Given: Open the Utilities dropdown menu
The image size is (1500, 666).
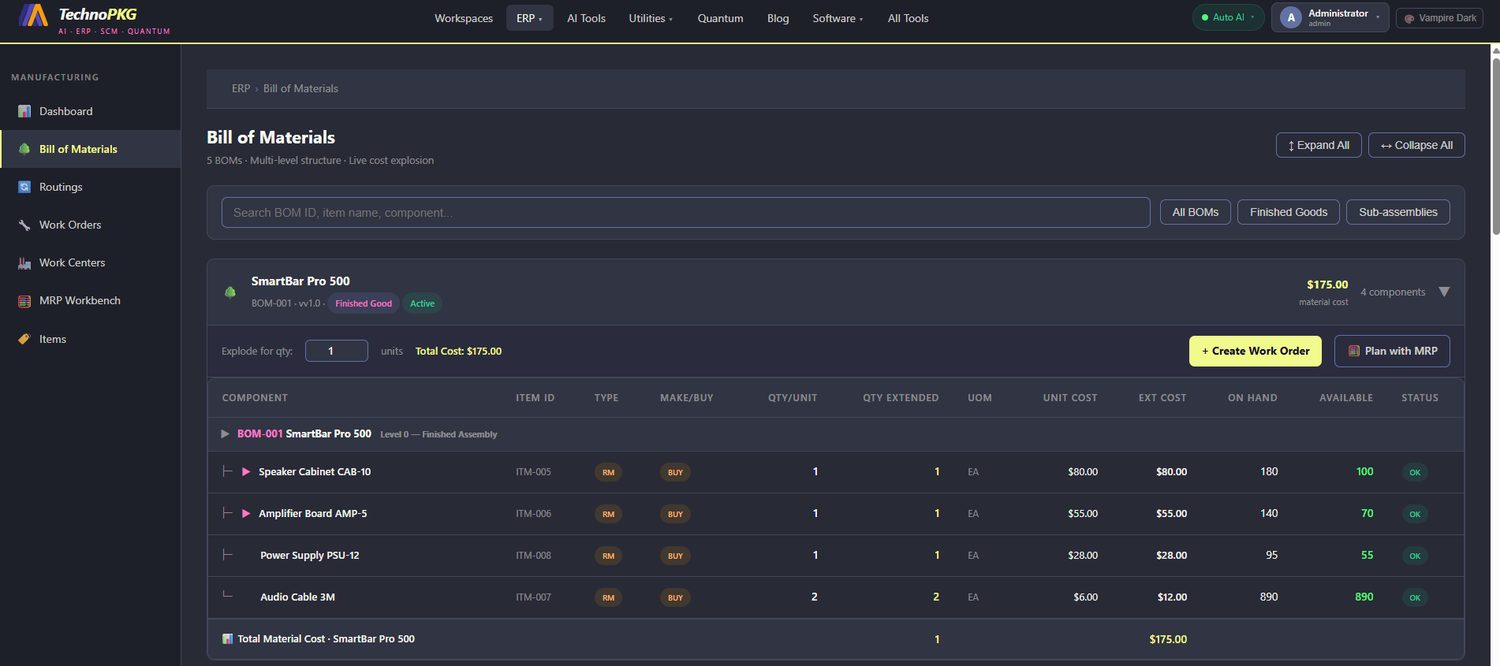Looking at the screenshot, I should (x=651, y=18).
